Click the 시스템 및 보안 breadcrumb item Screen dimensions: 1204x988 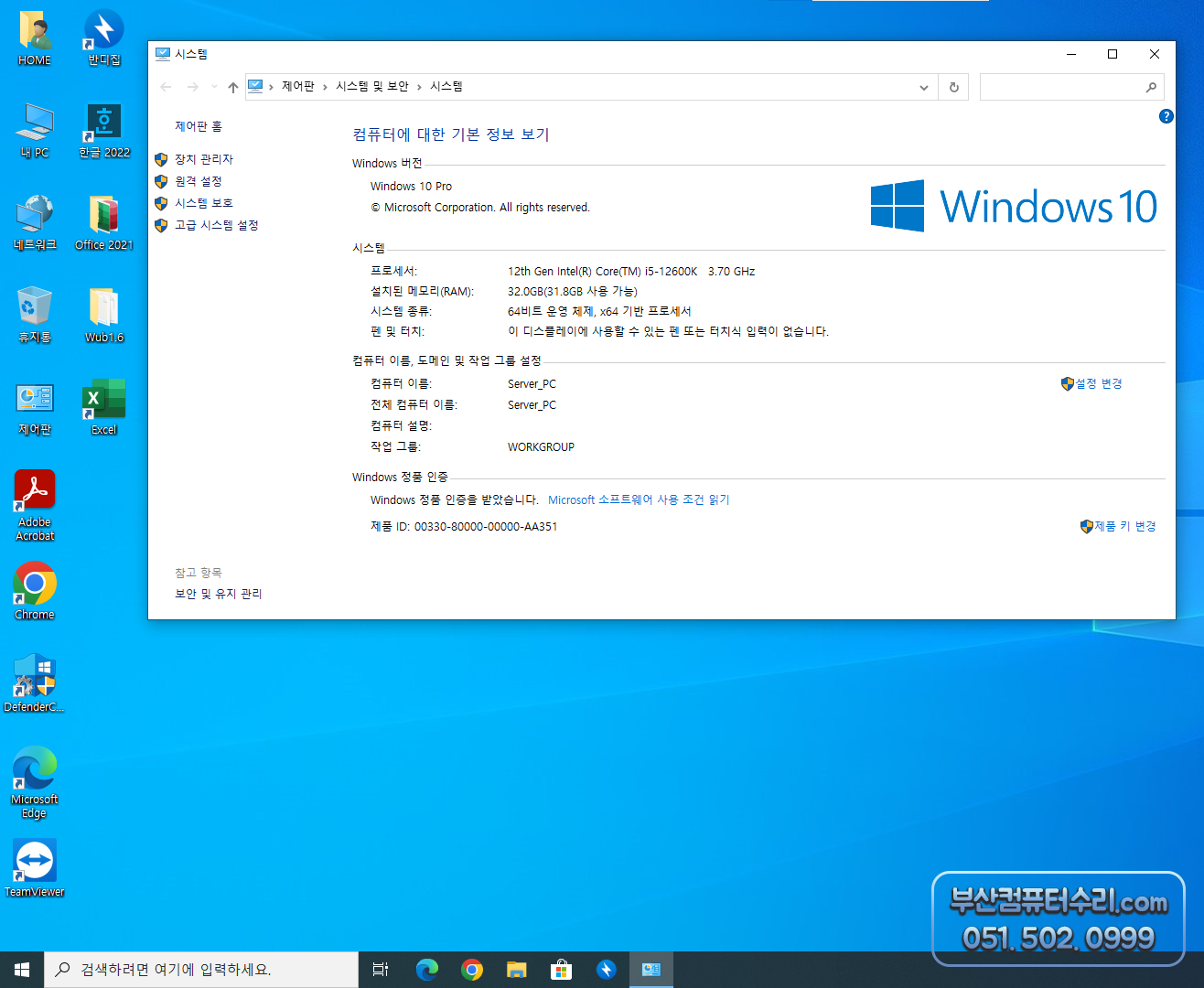coord(372,86)
